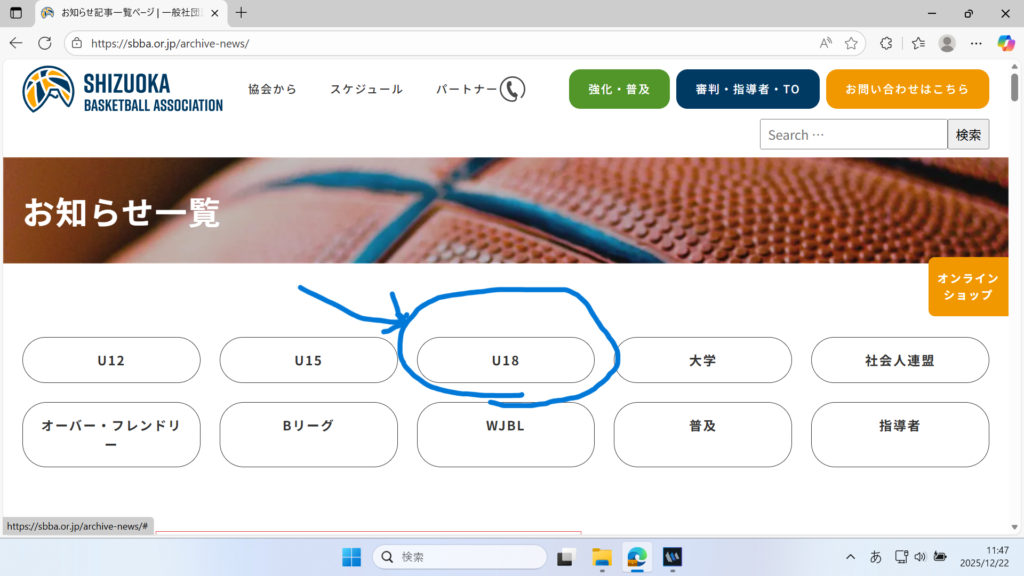The height and width of the screenshot is (576, 1024).
Task: Open the オンラインショップ side banner
Action: [967, 287]
